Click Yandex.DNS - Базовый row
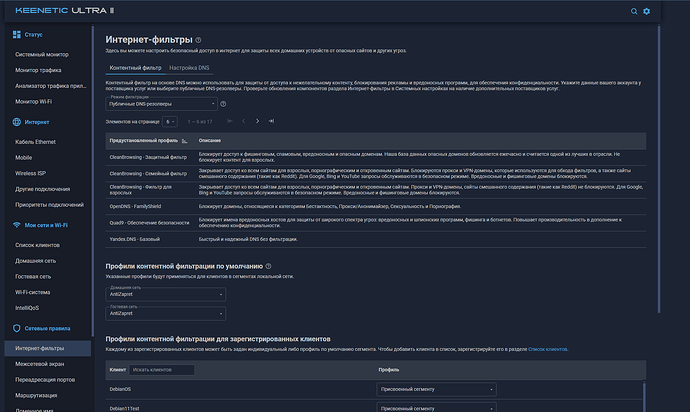Image resolution: width=690 pixels, height=412 pixels. (376, 239)
